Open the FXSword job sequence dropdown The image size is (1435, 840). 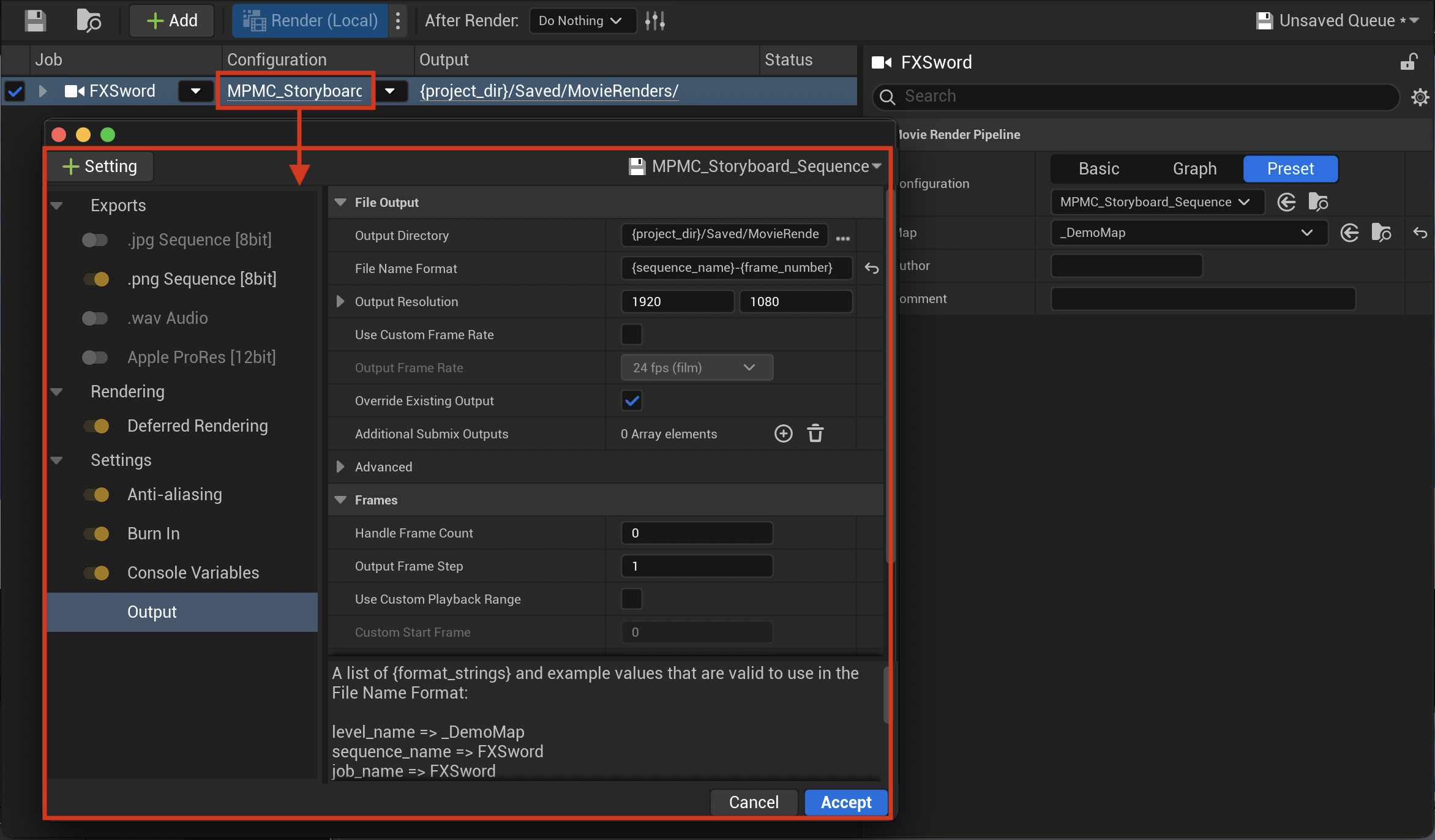pyautogui.click(x=195, y=91)
